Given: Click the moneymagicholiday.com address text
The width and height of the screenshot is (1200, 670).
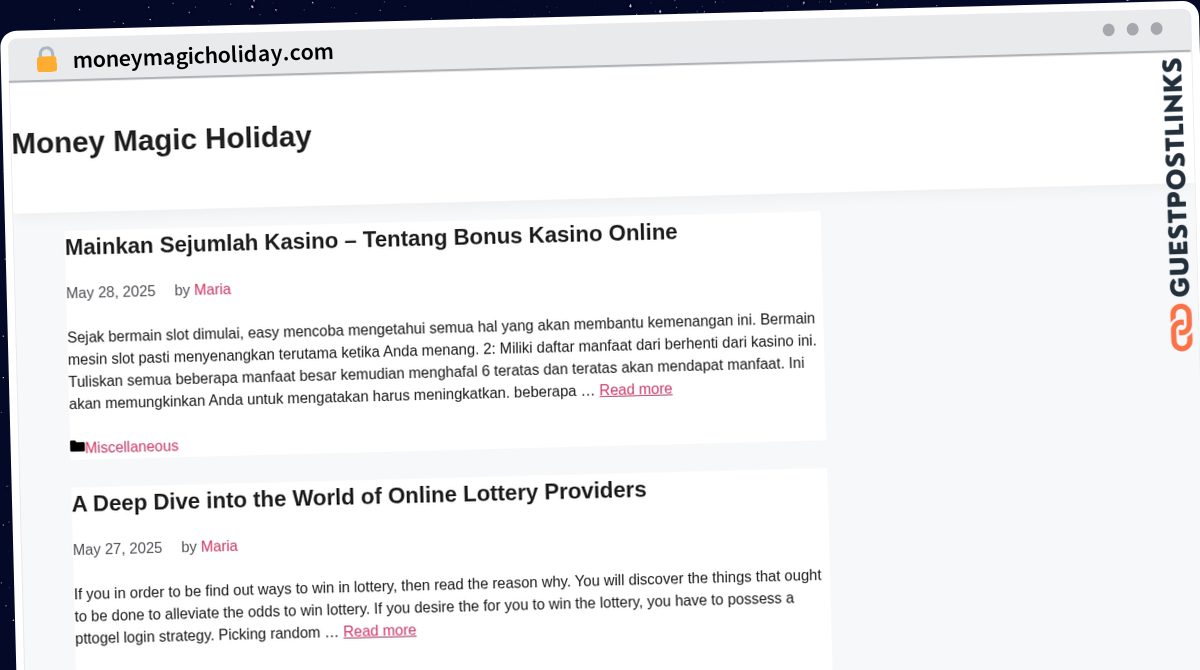Looking at the screenshot, I should click(203, 55).
